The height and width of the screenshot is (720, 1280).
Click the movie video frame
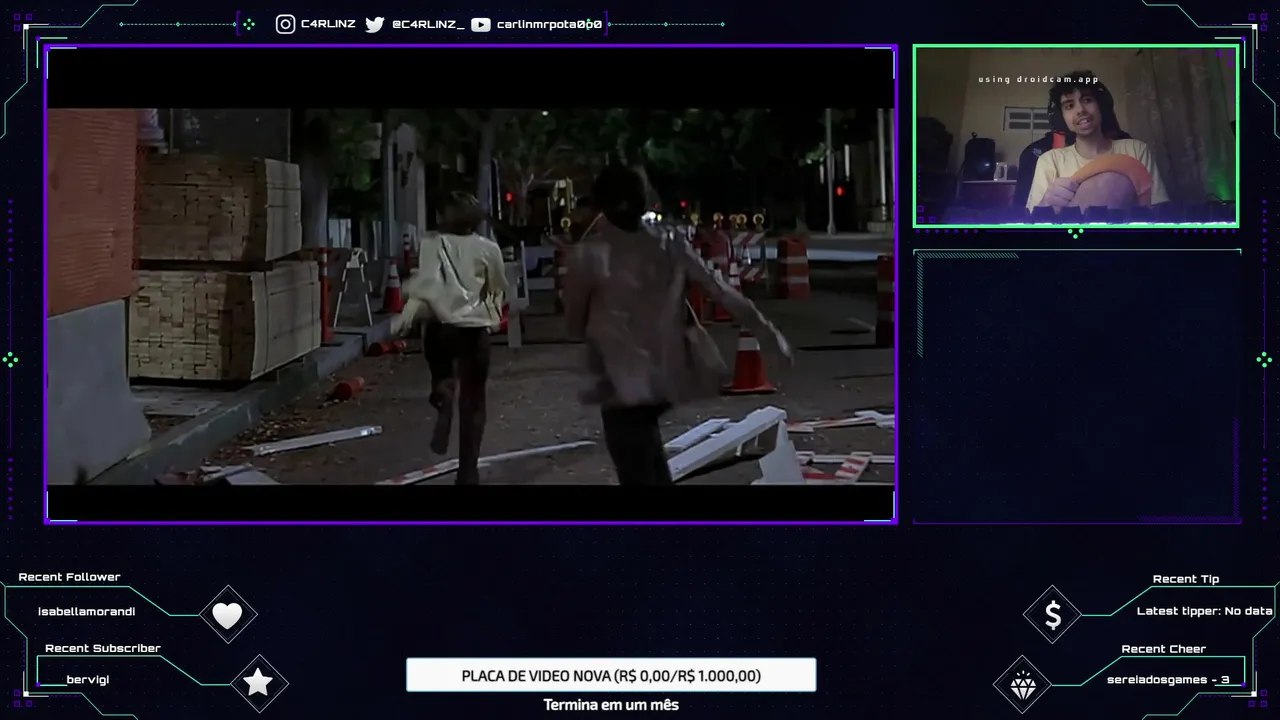(470, 284)
